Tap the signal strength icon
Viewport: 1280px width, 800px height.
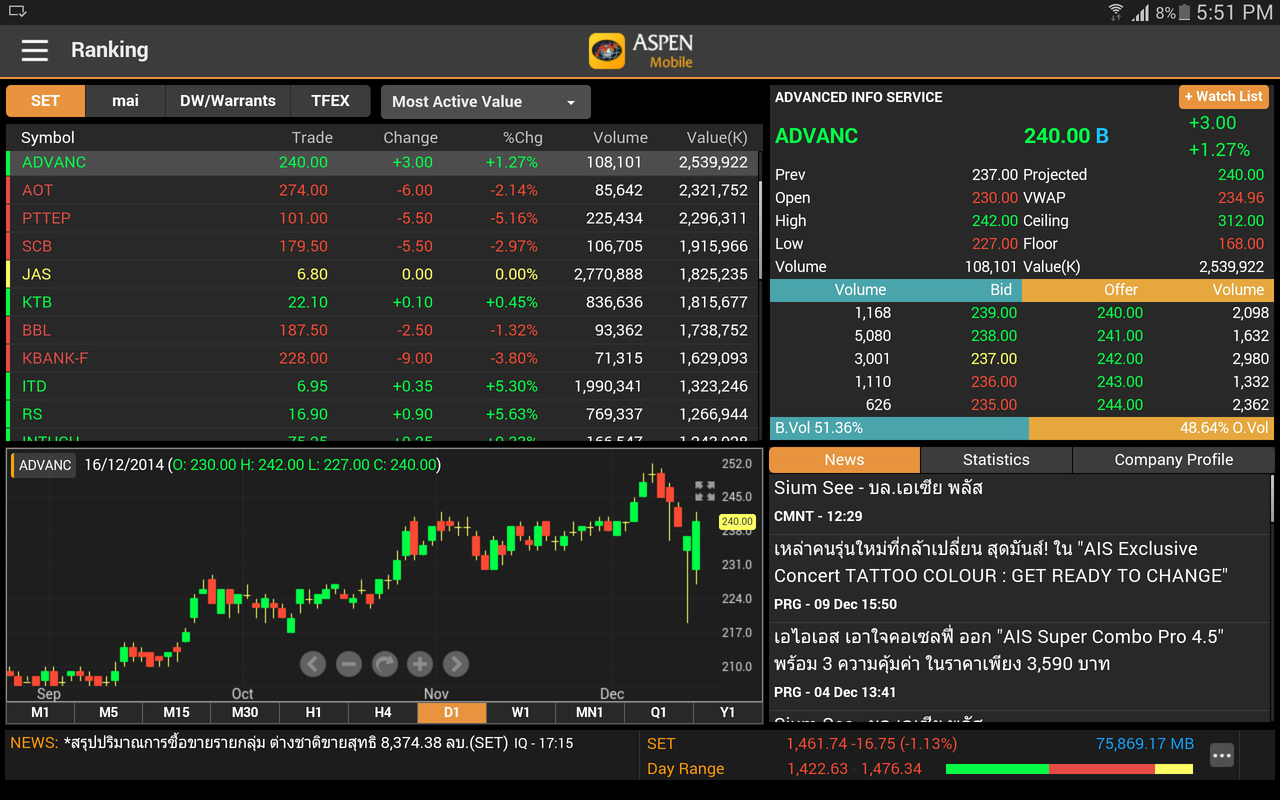[1141, 13]
